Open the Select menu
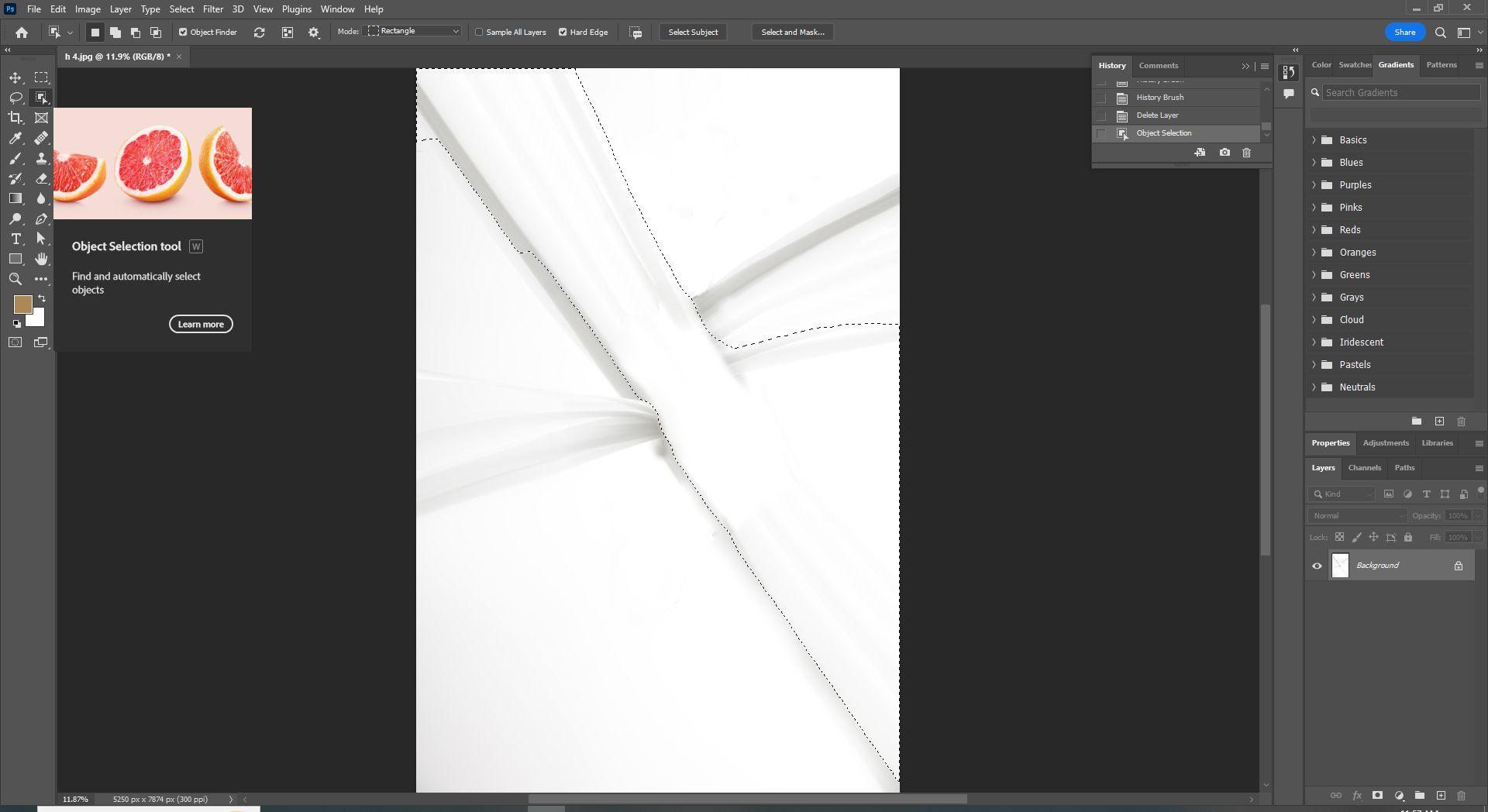 pyautogui.click(x=181, y=9)
